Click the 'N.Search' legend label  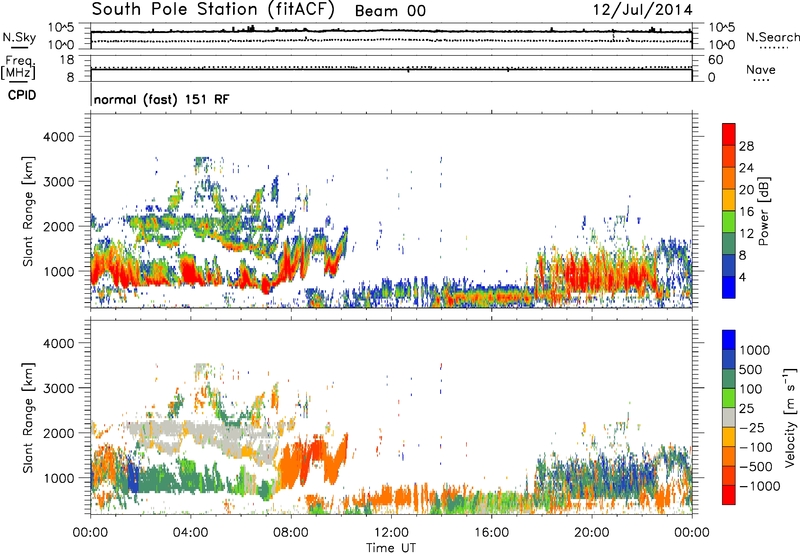tap(773, 37)
